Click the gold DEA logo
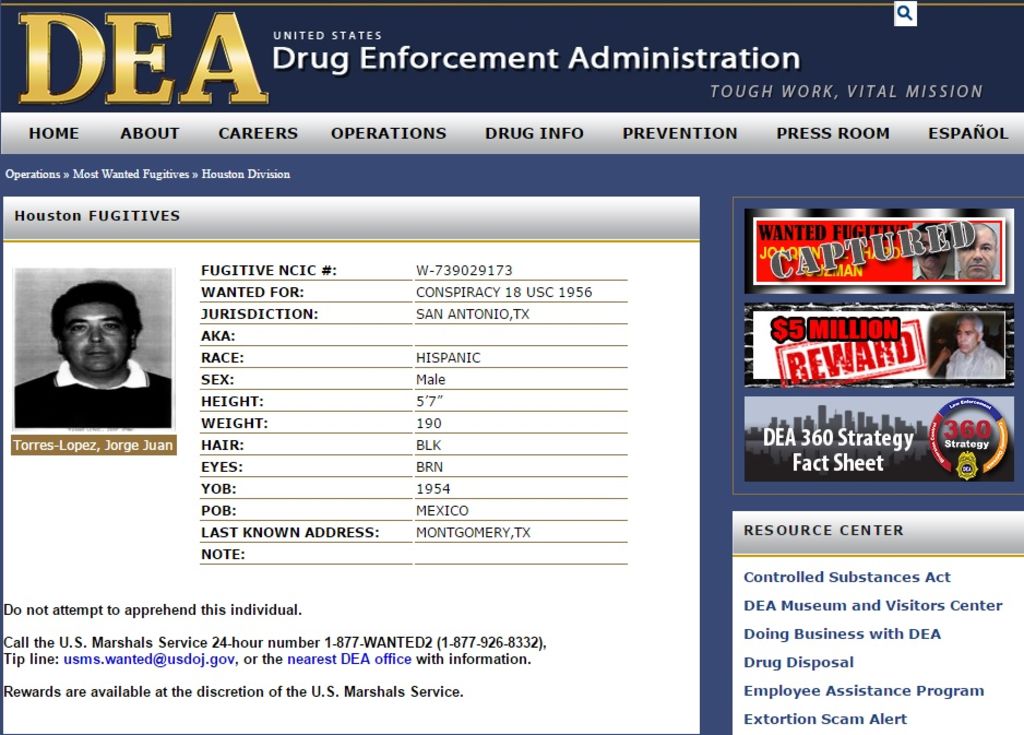 coord(142,58)
